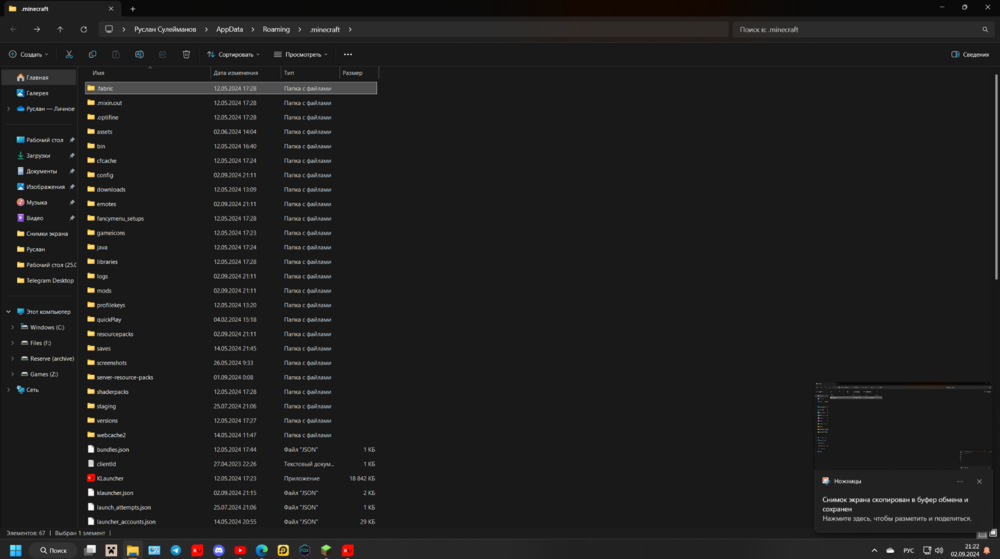This screenshot has width=1000, height=559.
Task: Click the Delete trash icon in toolbar
Action: [186, 55]
